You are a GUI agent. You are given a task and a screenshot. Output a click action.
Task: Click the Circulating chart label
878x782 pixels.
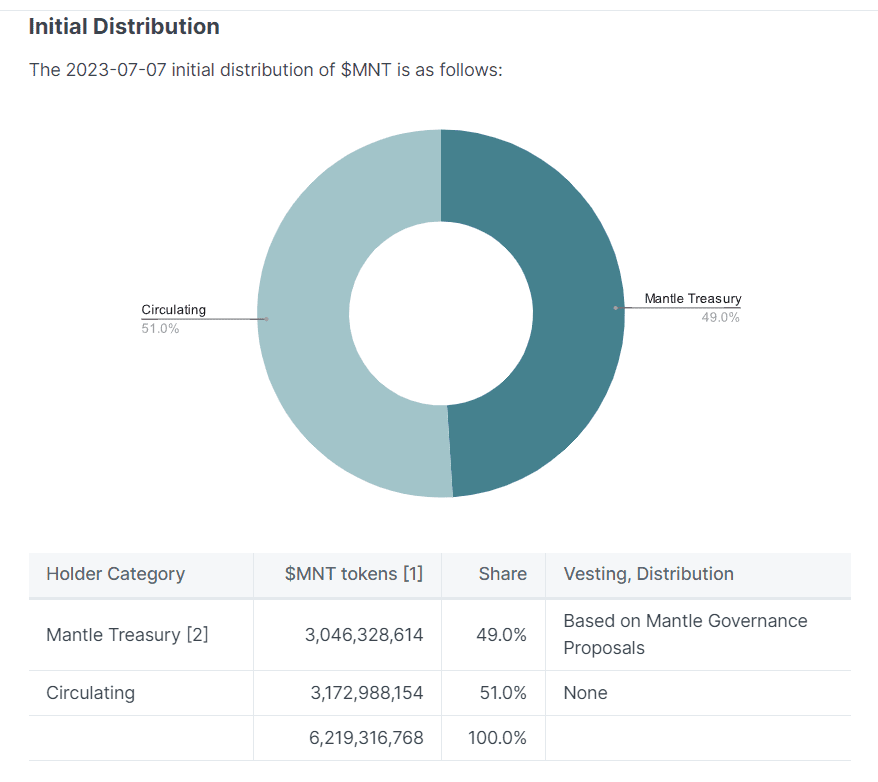point(174,310)
